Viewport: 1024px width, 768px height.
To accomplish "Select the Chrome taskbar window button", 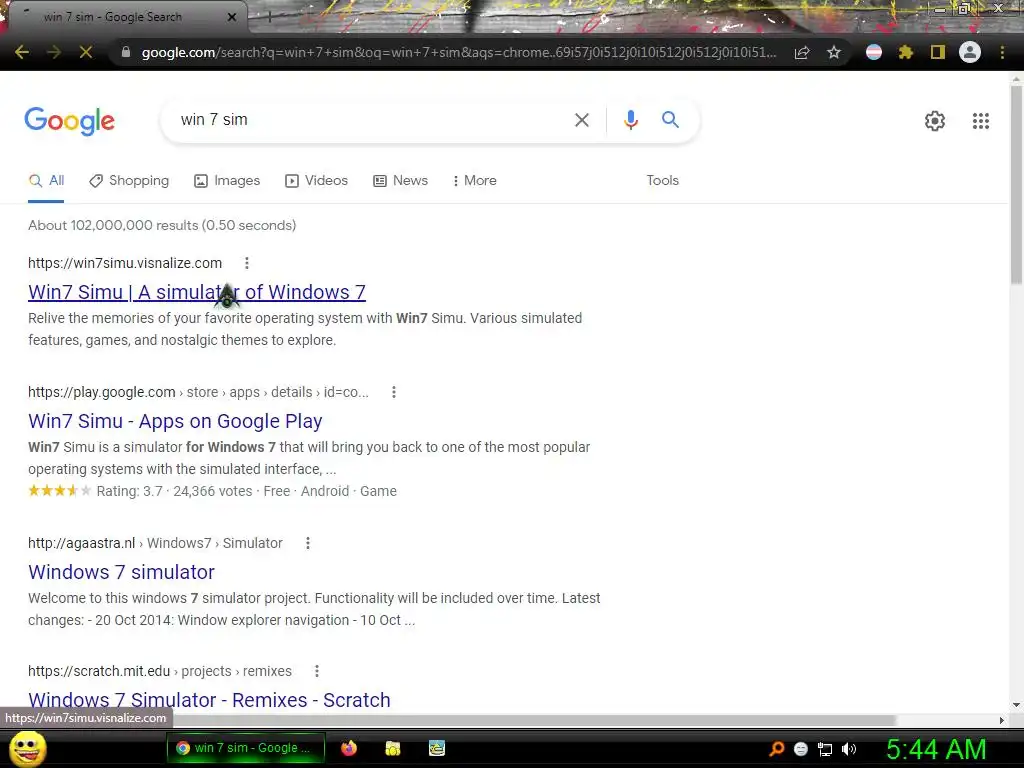I will (246, 748).
